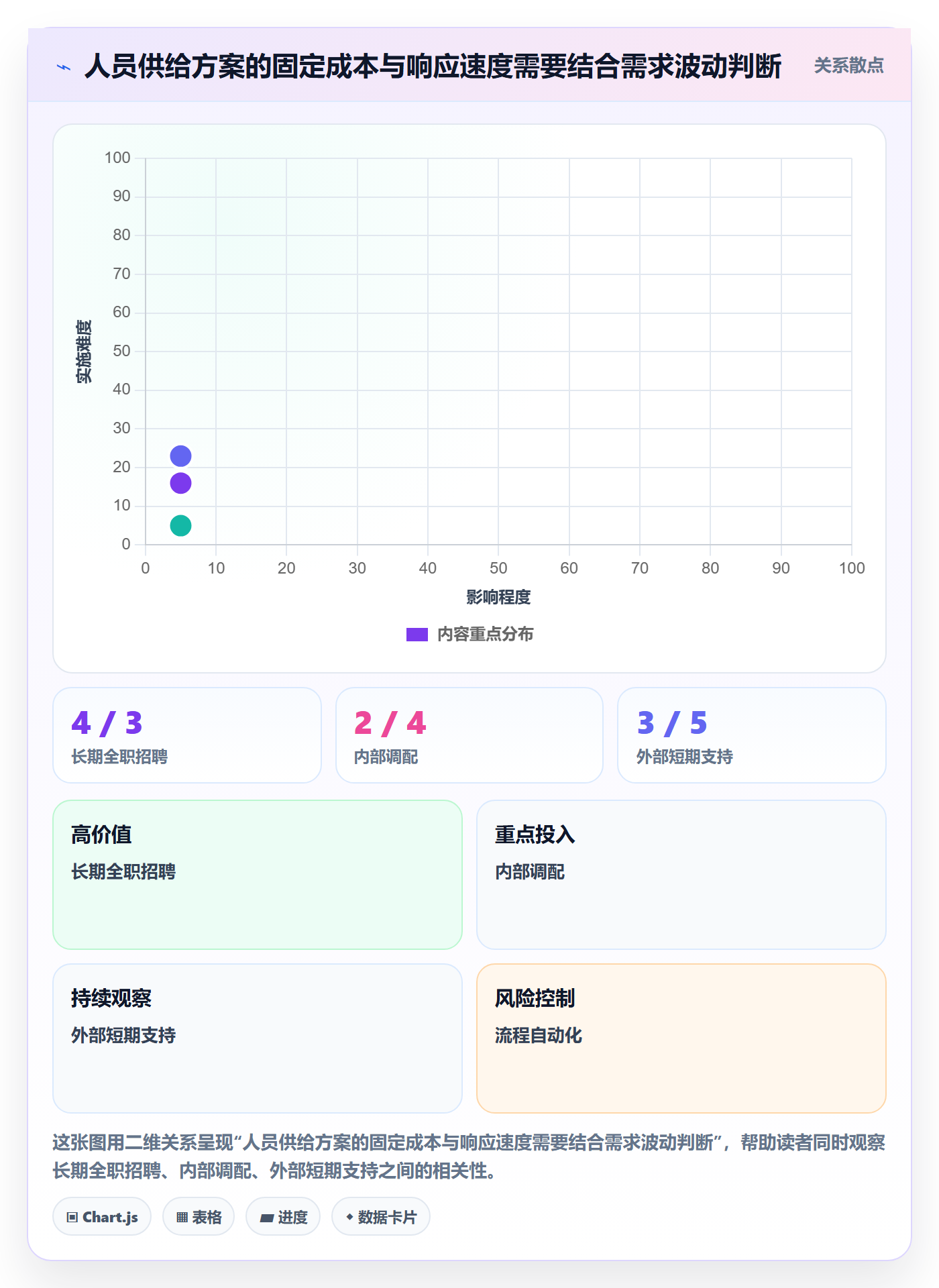Screen dimensions: 939x1288
Task: Select the 风险控制 quadrant card
Action: click(681, 1038)
